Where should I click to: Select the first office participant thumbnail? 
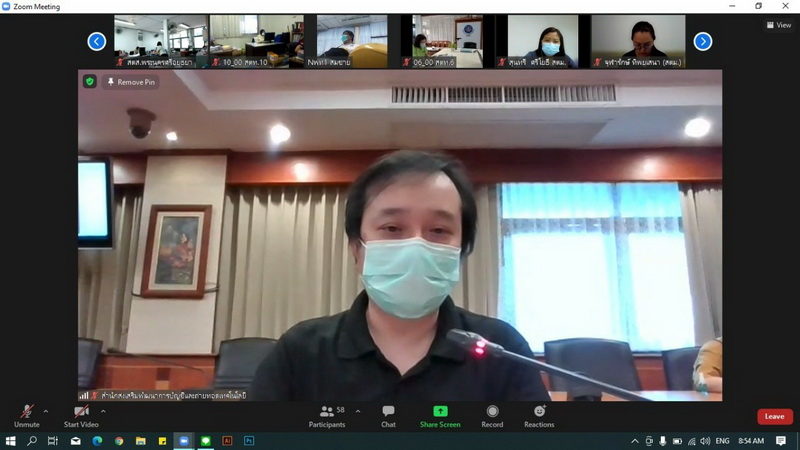161,41
